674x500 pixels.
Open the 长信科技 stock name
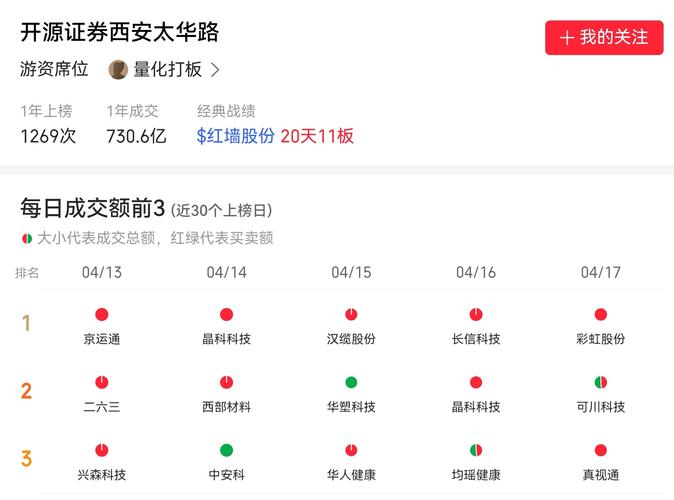[x=476, y=339]
